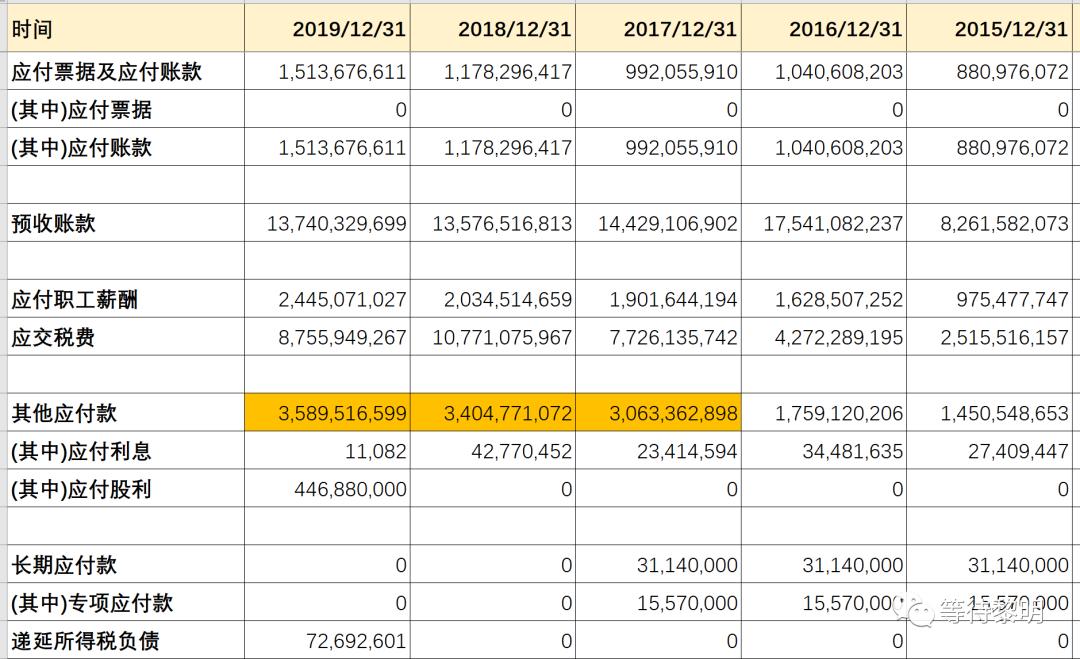This screenshot has height=659, width=1080.
Task: Click the 2019/12/31 column header
Action: click(348, 29)
